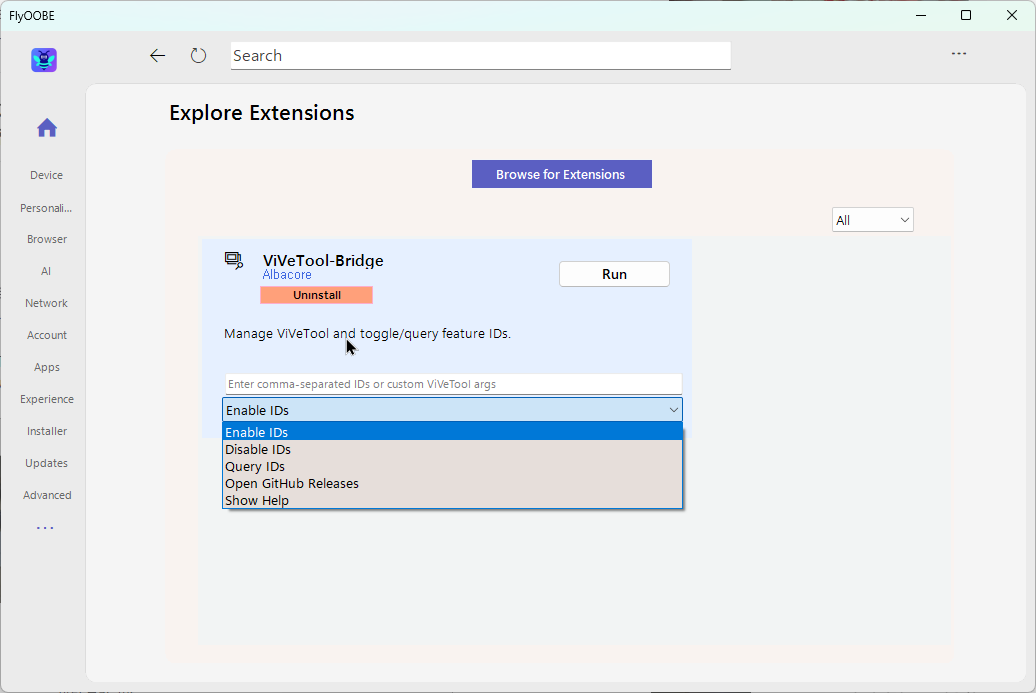Viewport: 1036px width, 693px height.
Task: Collapse the Enable IDs combo box
Action: click(x=453, y=410)
